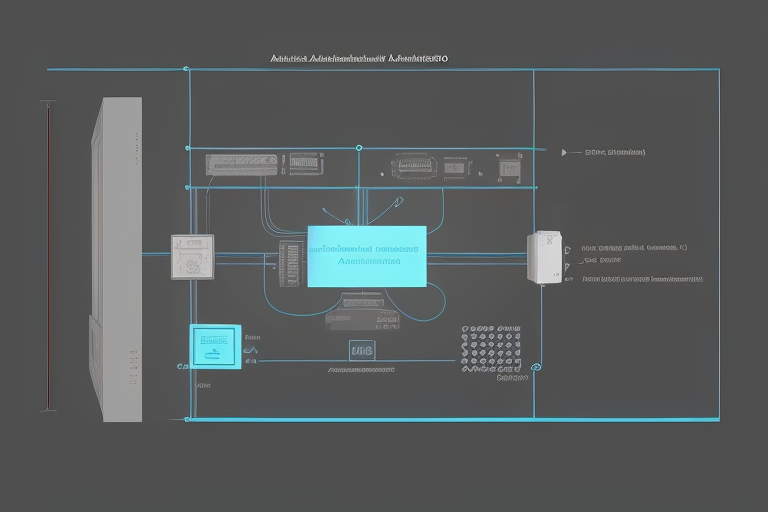The height and width of the screenshot is (512, 768).
Task: Click the circle node on top rack line
Action: click(x=358, y=148)
